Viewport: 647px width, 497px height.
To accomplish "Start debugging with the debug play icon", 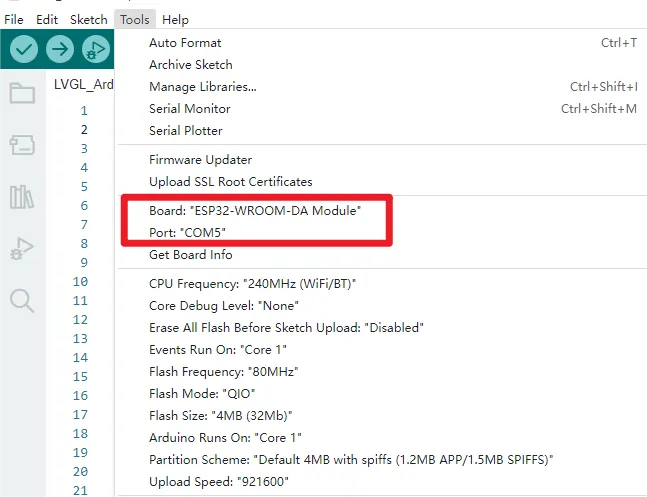I will (x=95, y=49).
